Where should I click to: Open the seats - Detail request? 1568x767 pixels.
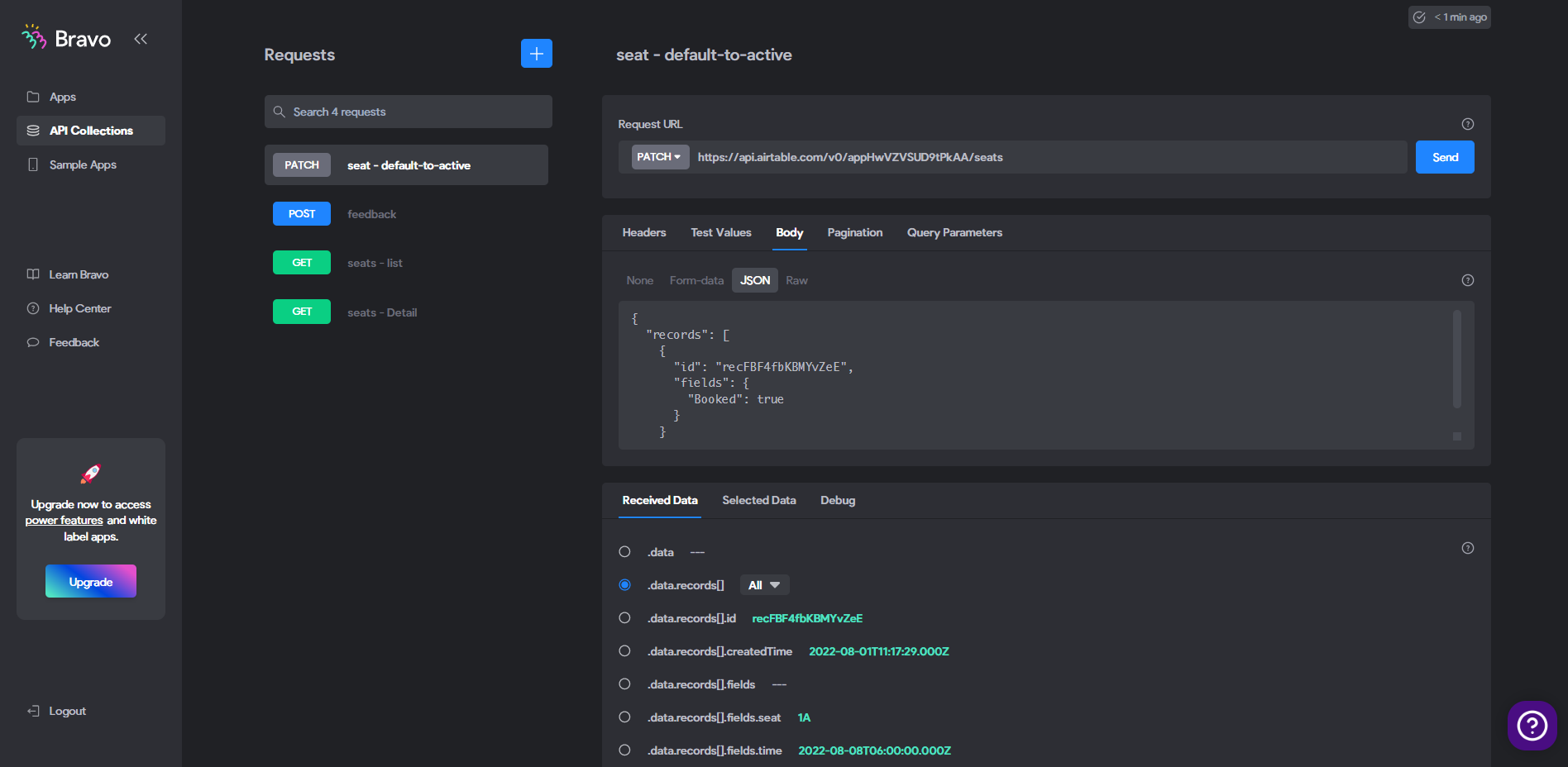406,312
